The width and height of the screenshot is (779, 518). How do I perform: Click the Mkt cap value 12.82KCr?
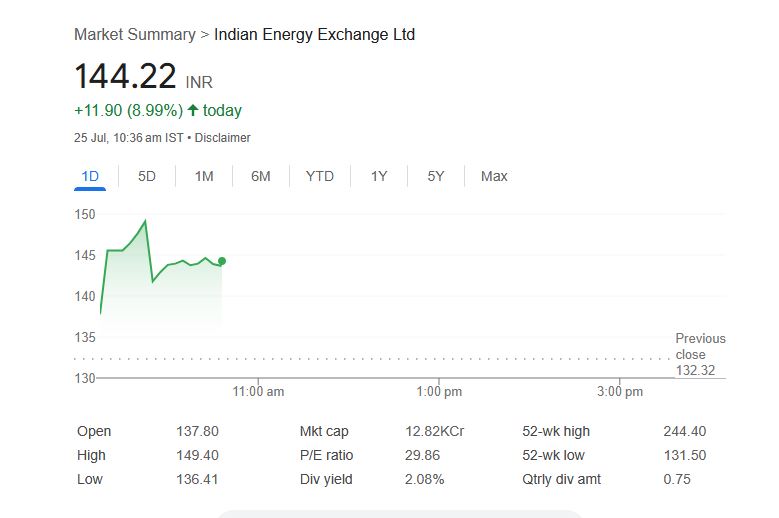(x=434, y=432)
